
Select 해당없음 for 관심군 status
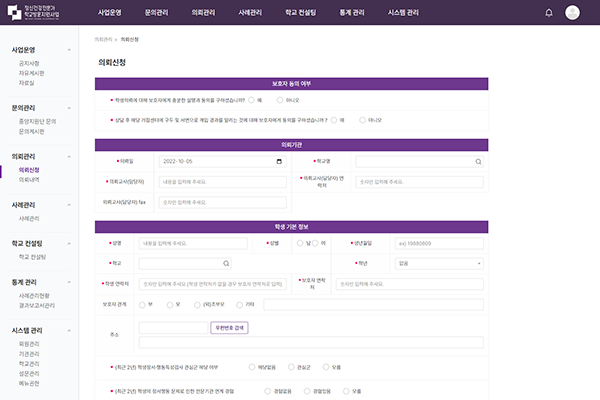pos(251,367)
